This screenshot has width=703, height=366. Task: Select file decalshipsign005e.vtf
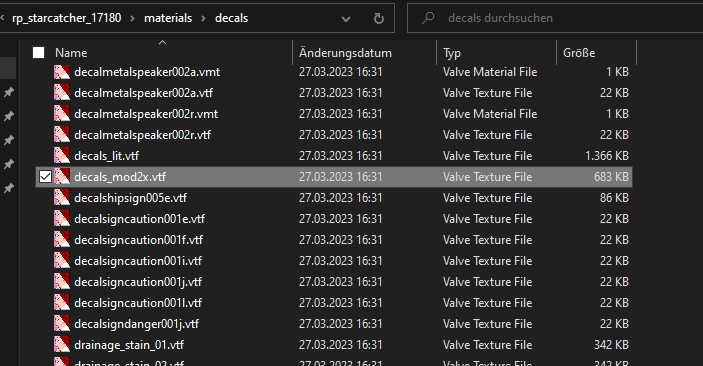[130, 198]
